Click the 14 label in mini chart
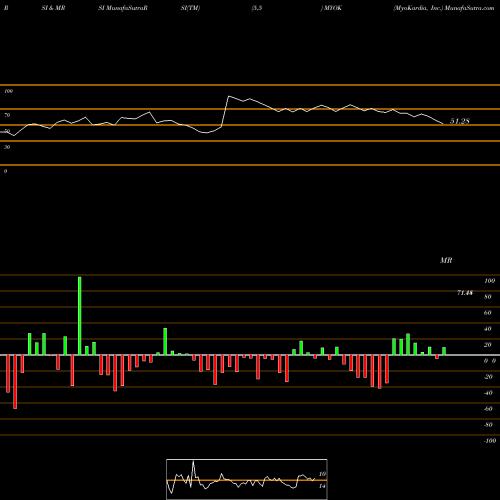Viewport: 500px width, 500px height. pyautogui.click(x=322, y=486)
